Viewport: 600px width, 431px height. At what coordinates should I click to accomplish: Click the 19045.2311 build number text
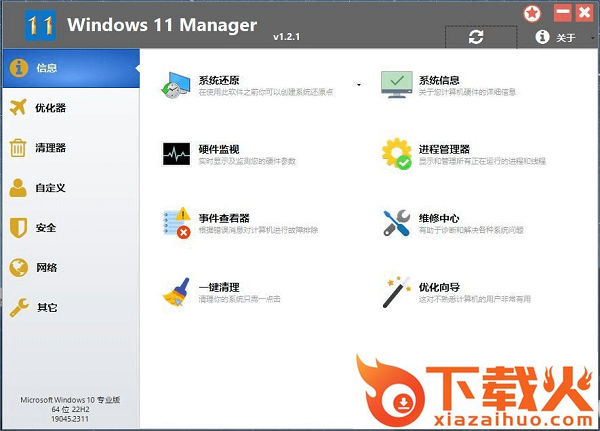(x=70, y=419)
